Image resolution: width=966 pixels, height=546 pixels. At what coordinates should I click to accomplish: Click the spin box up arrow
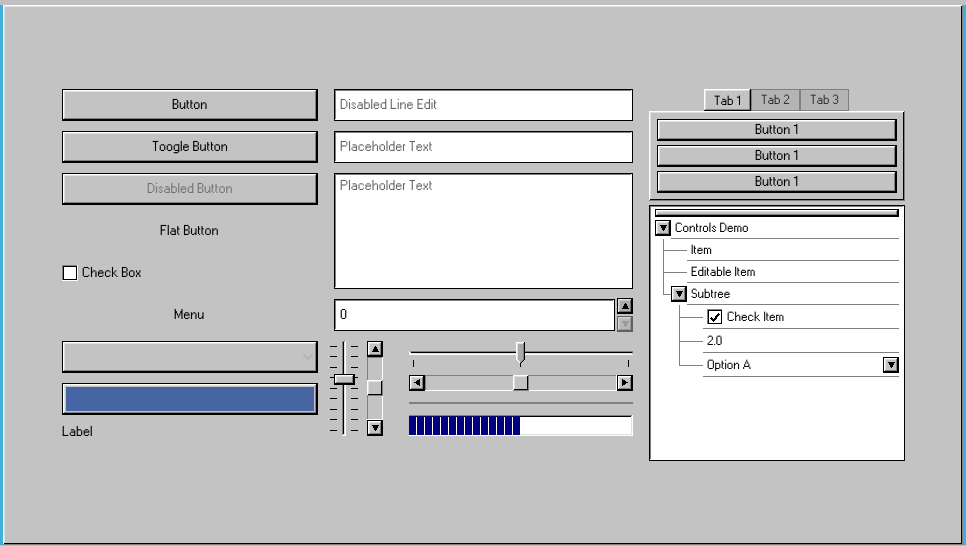625,306
